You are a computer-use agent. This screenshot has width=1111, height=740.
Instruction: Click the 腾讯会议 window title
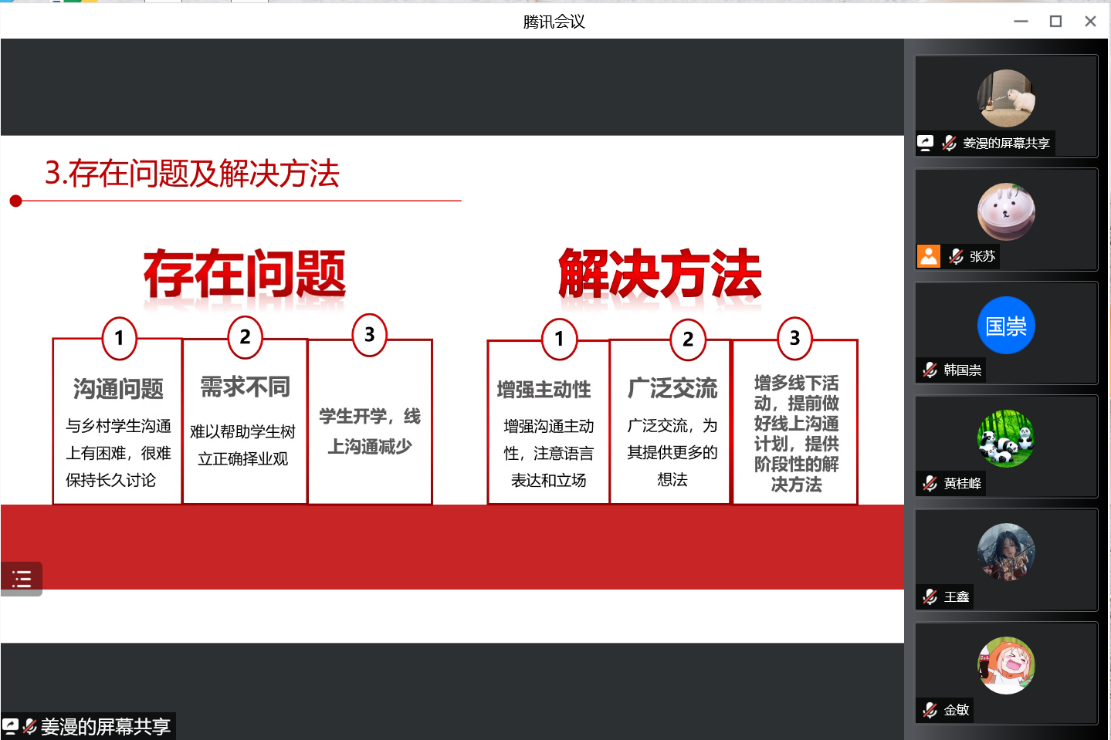pos(554,21)
